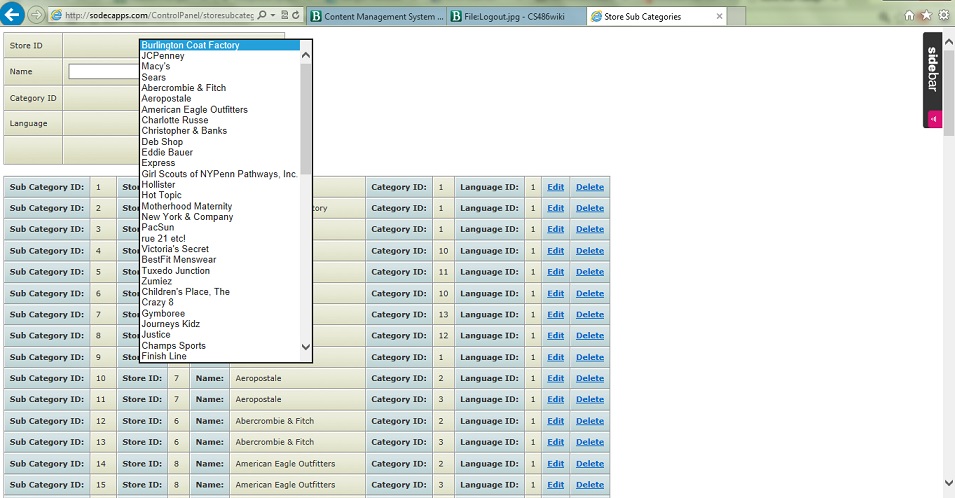Click the search magnifier in address bar
Image resolution: width=955 pixels, height=498 pixels.
click(x=262, y=16)
